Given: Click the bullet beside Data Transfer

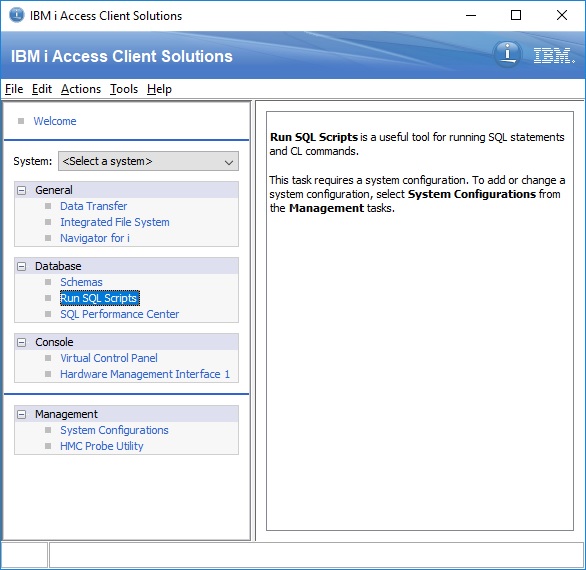Looking at the screenshot, I should tap(48, 206).
